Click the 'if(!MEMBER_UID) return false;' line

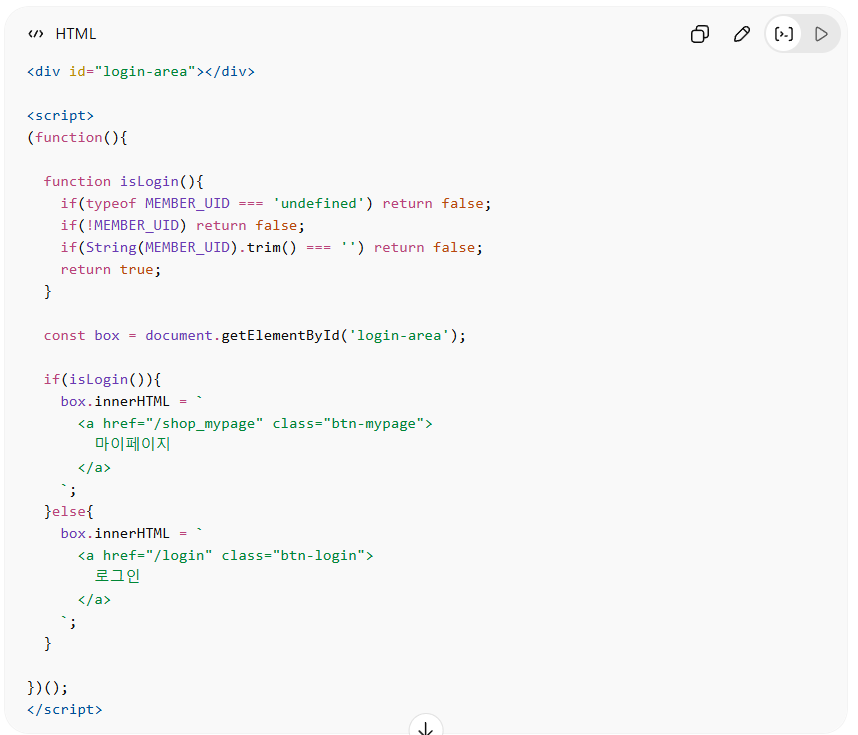pyautogui.click(x=182, y=225)
